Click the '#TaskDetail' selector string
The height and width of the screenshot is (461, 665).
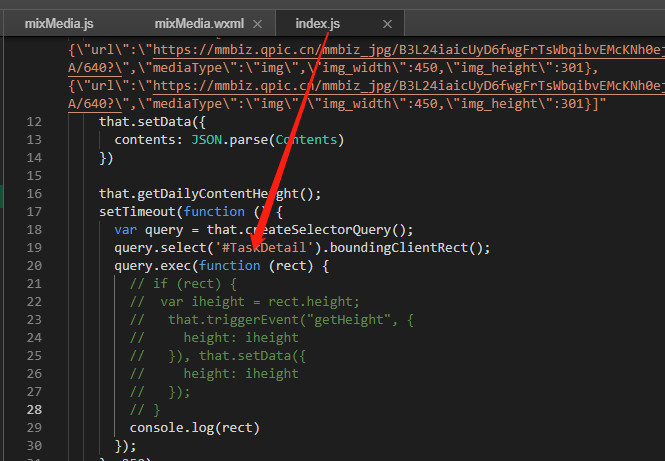point(264,248)
